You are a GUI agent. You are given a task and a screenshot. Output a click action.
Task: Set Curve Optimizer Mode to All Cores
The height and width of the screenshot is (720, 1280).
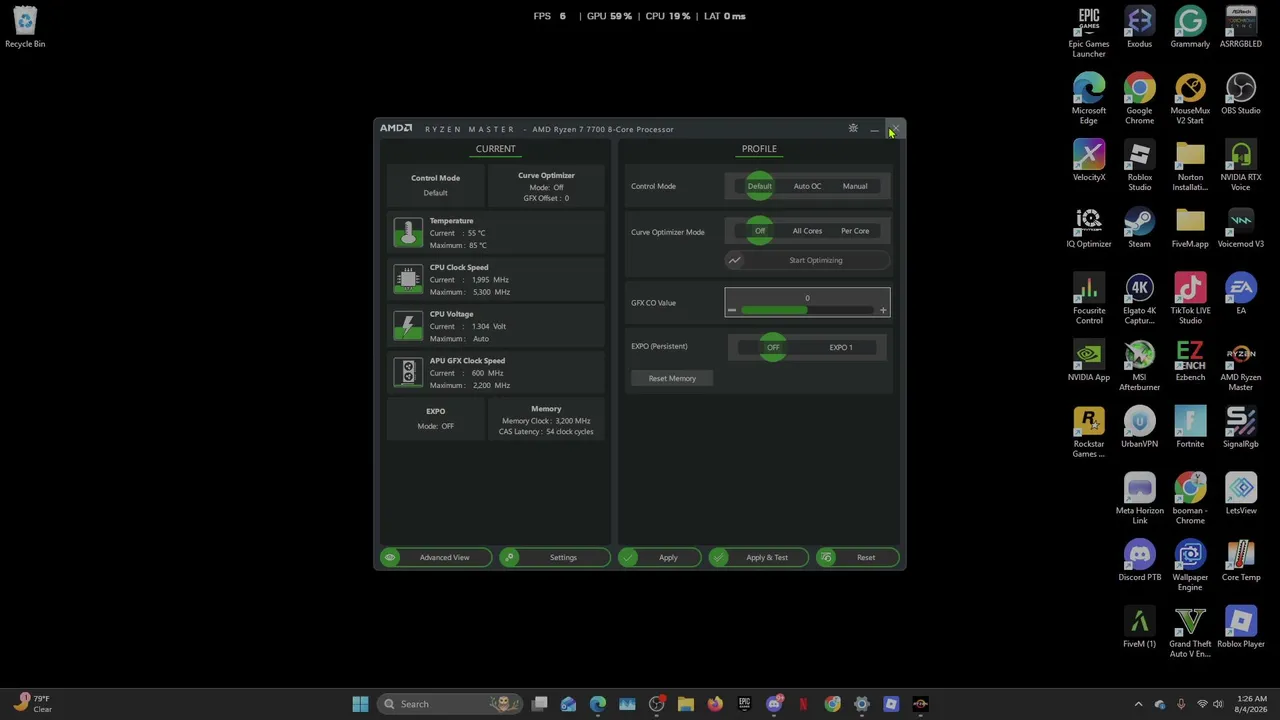[x=807, y=231]
